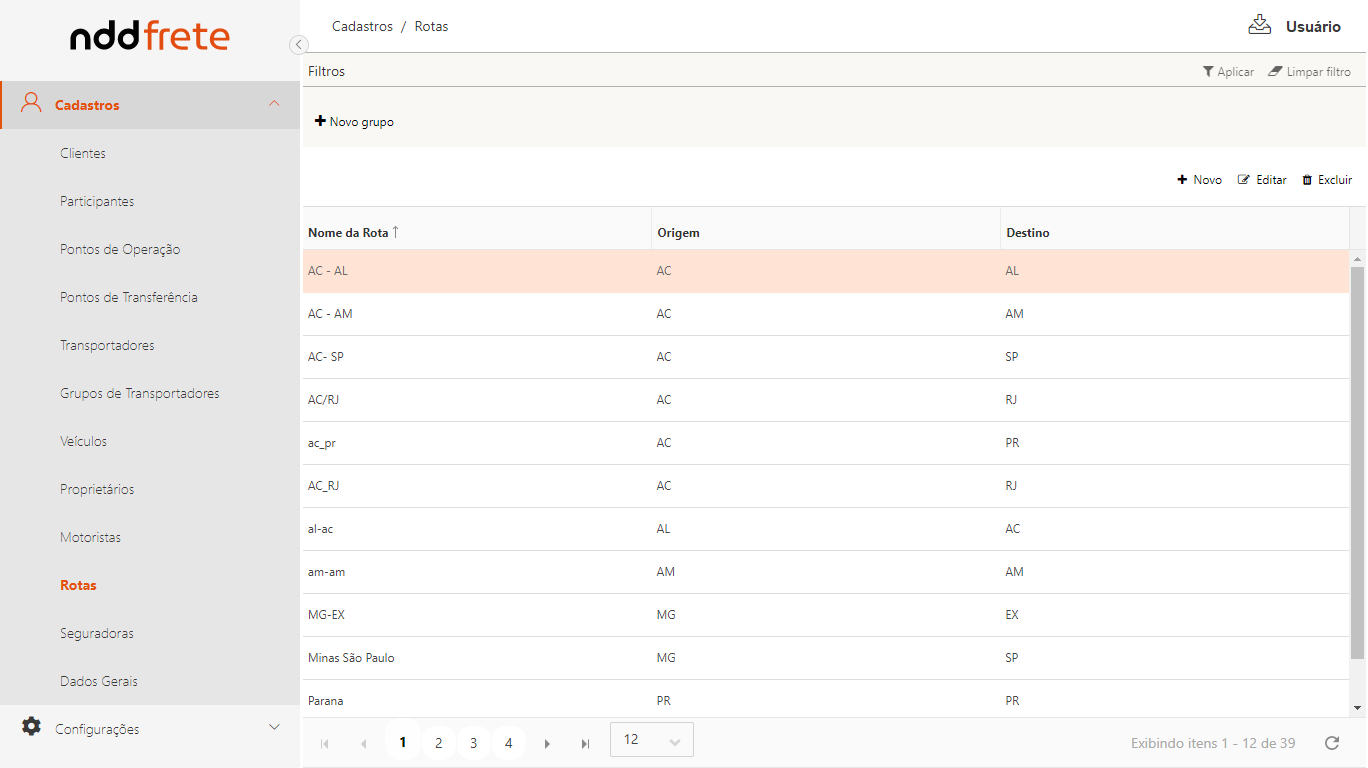The image size is (1368, 768).
Task: Collapse the Cadastros menu section
Action: point(274,104)
